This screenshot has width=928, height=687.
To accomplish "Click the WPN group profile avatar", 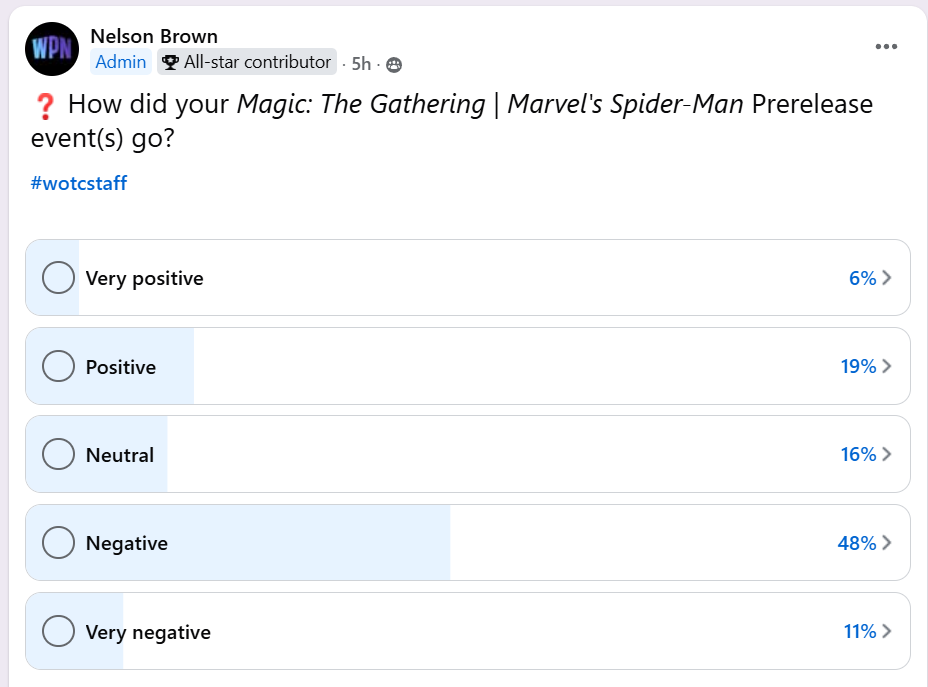I will (52, 49).
